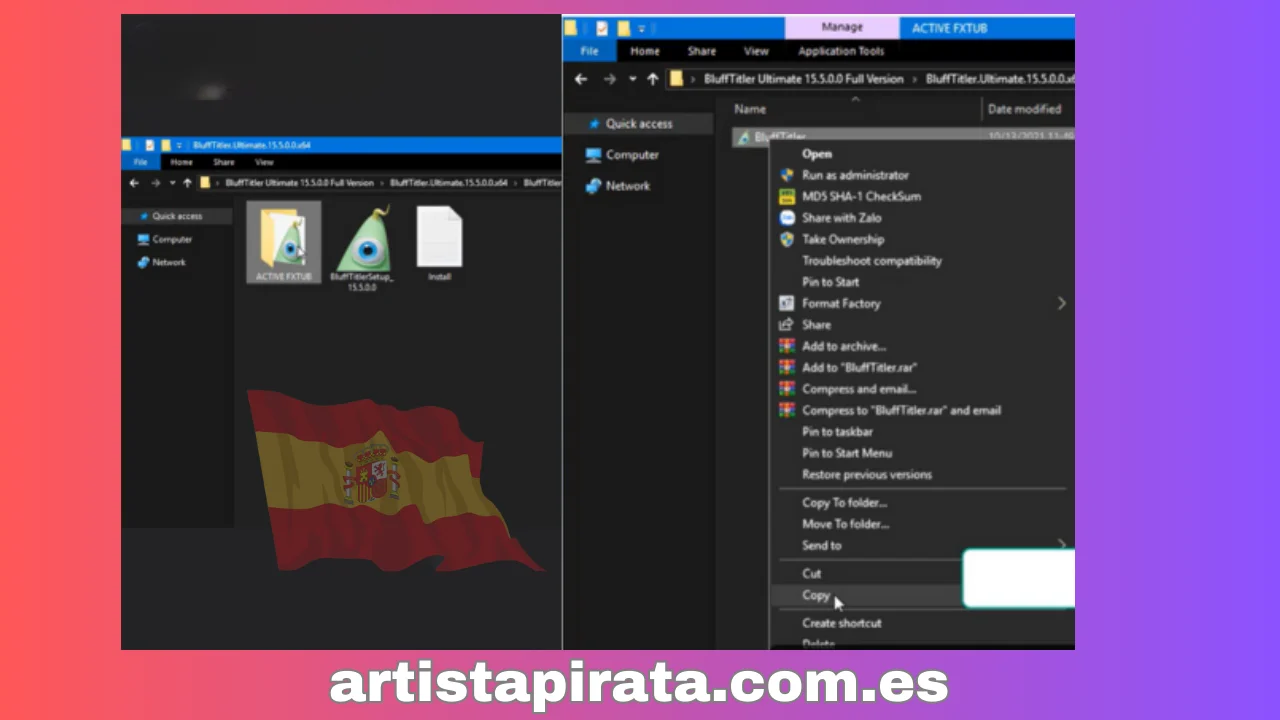Select Computer in BluffTitler.Ultimate.15.5.0.0.x64 sidebar
Screen dimensions: 1280x720
[x=172, y=239]
